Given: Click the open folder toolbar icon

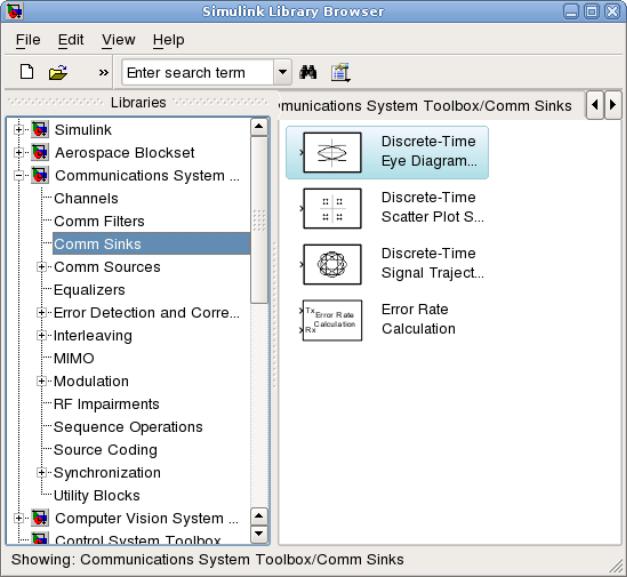Looking at the screenshot, I should [58, 72].
